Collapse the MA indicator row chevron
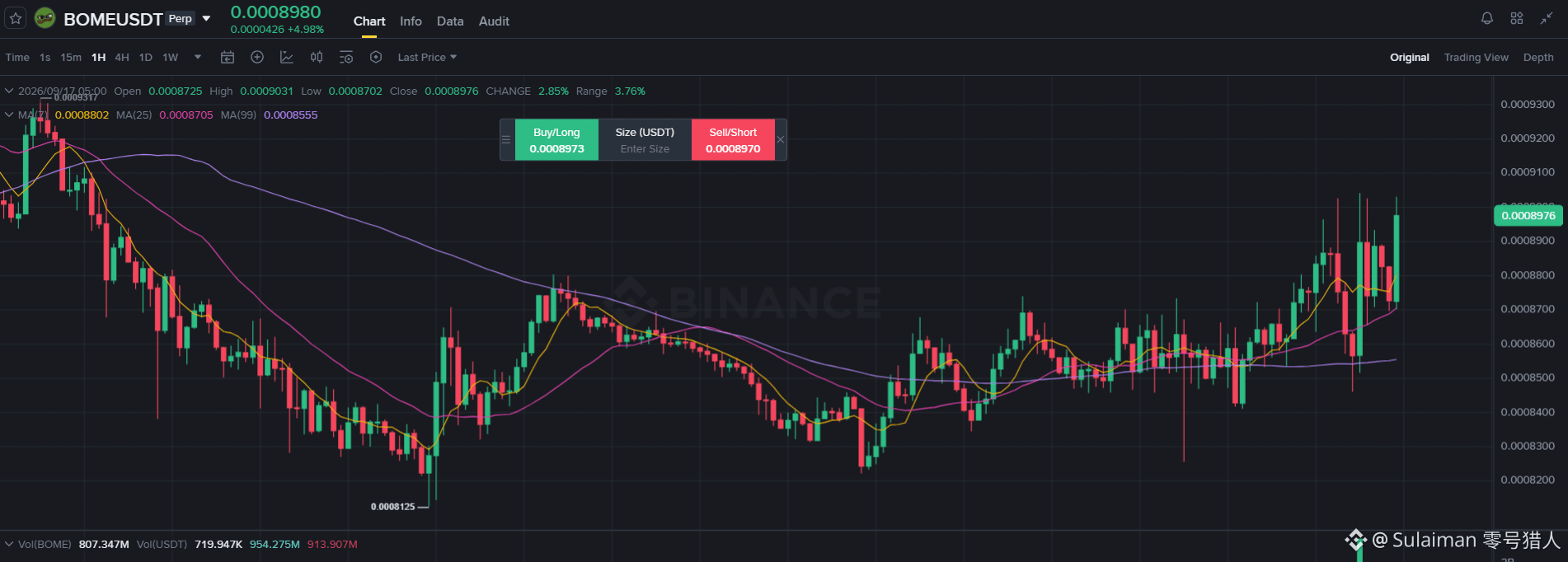Image resolution: width=1568 pixels, height=562 pixels. [x=9, y=115]
